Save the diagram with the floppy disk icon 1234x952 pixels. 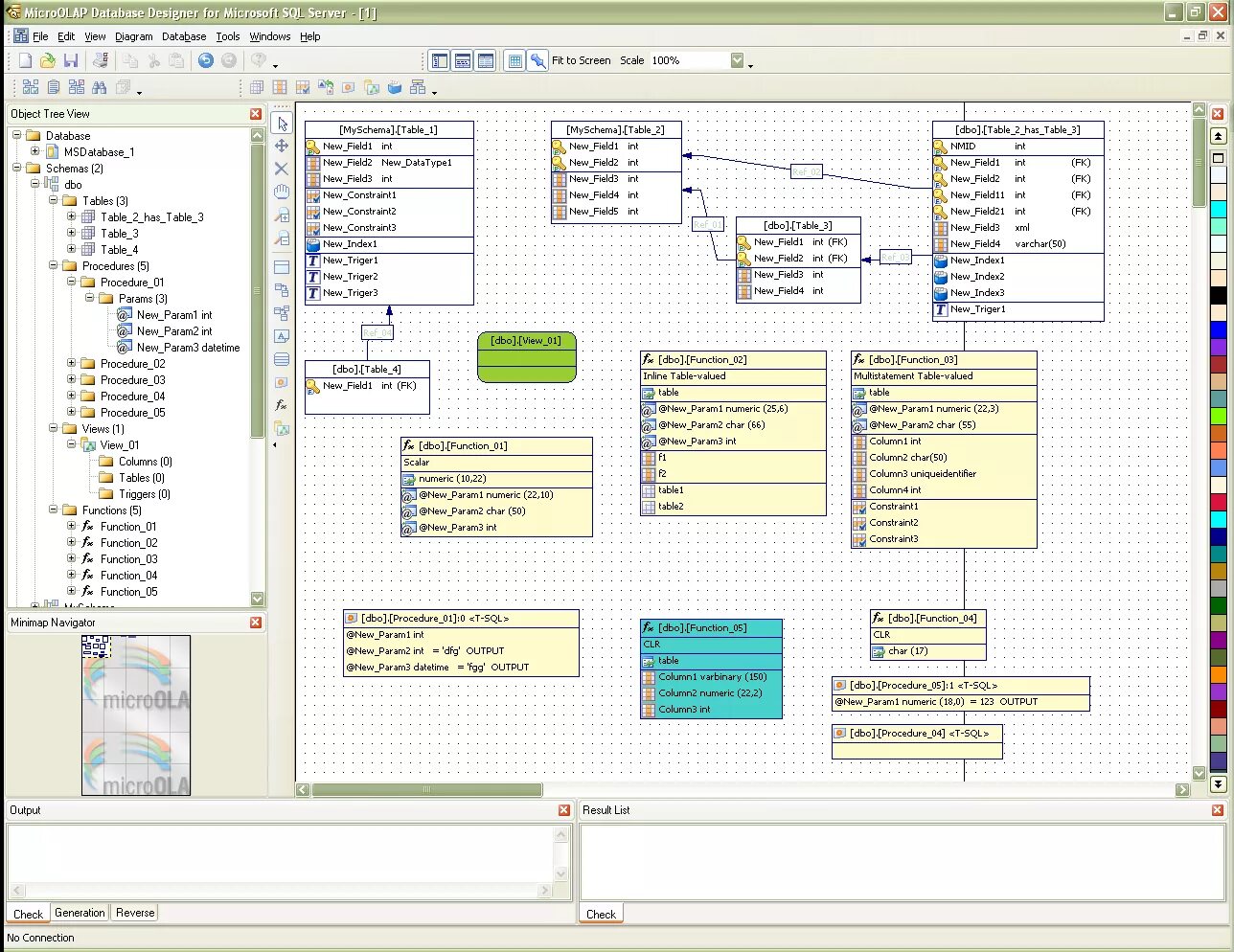coord(71,60)
